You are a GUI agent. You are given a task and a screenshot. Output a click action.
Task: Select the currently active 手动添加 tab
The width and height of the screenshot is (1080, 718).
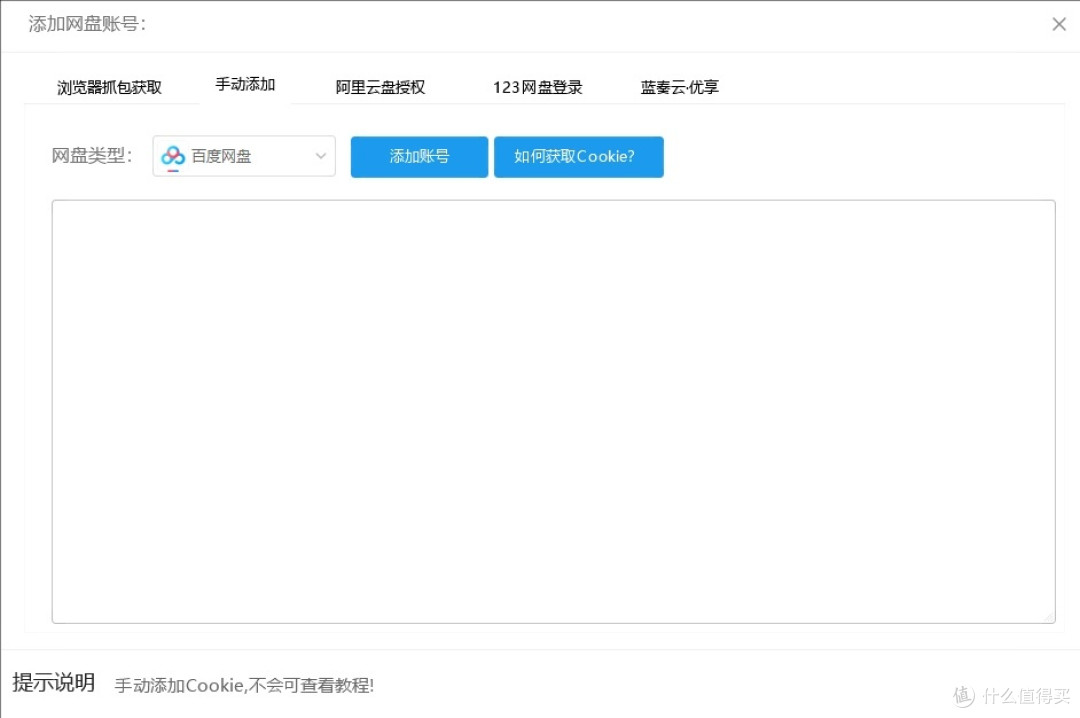245,85
